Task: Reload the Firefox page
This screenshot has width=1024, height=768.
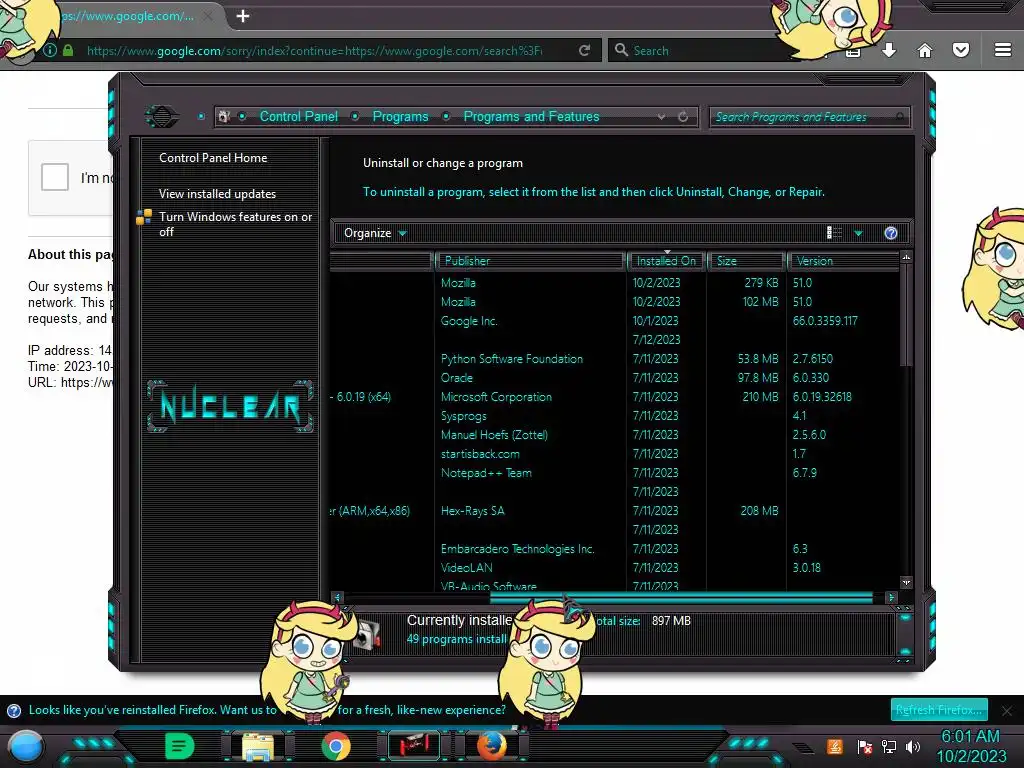Action: coord(584,50)
